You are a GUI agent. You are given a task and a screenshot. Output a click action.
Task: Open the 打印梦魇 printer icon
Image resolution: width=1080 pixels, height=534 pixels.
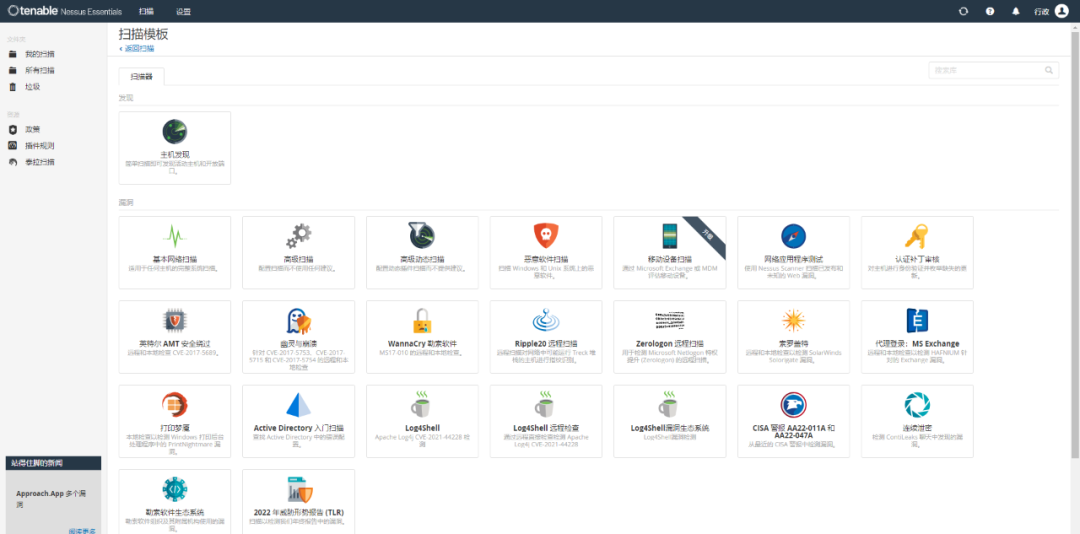click(174, 405)
